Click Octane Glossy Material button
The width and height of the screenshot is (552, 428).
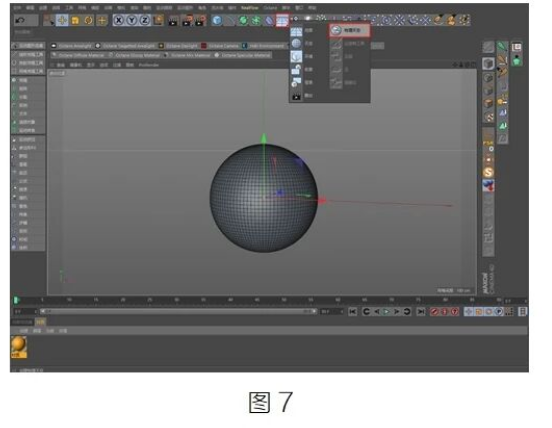coord(134,55)
